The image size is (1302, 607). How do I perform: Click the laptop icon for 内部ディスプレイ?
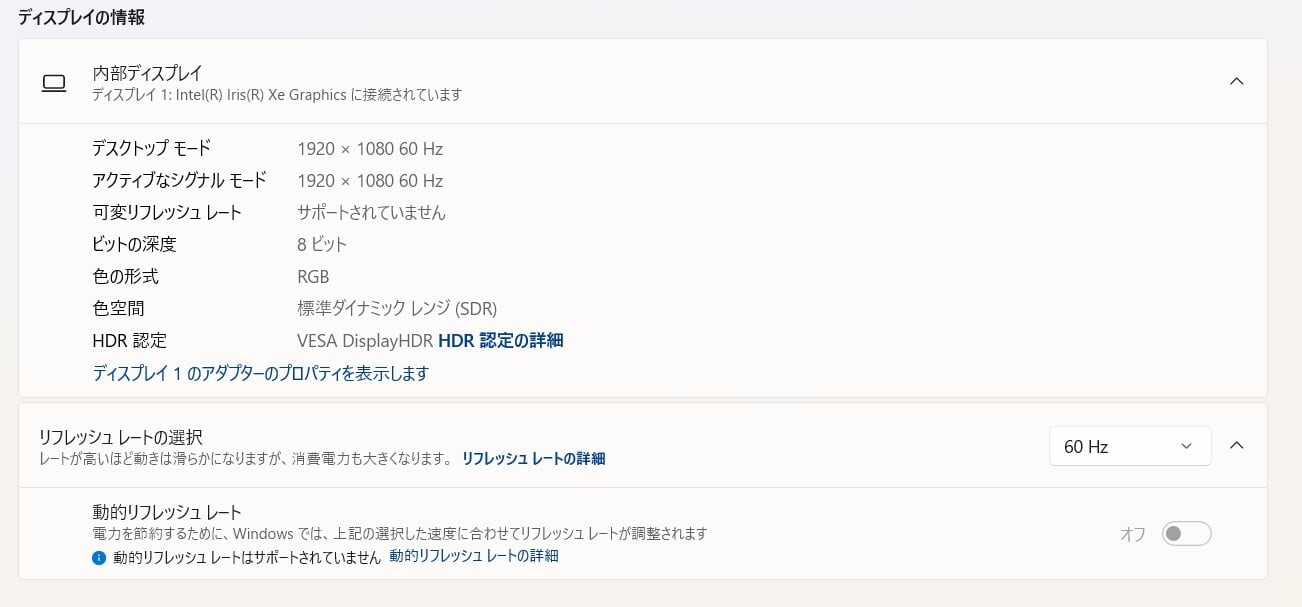(x=54, y=83)
